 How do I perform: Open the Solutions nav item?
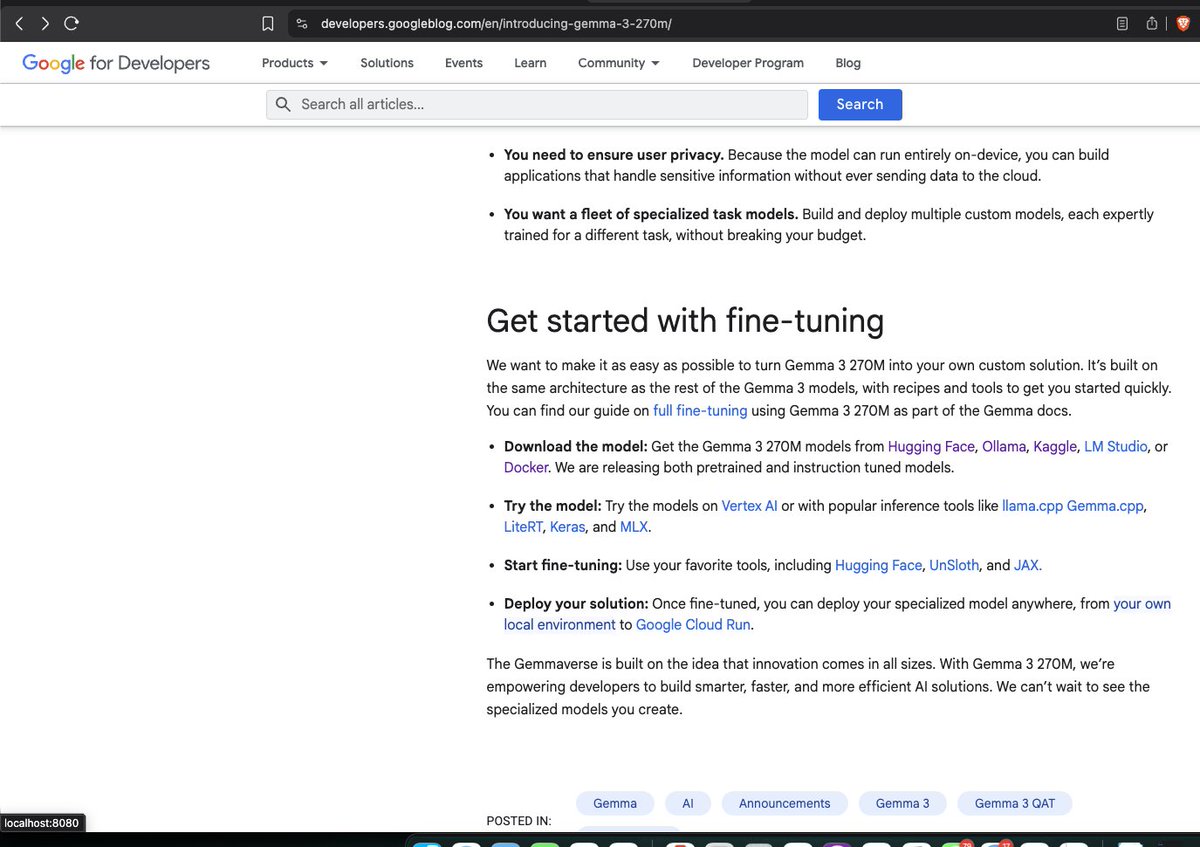click(387, 63)
